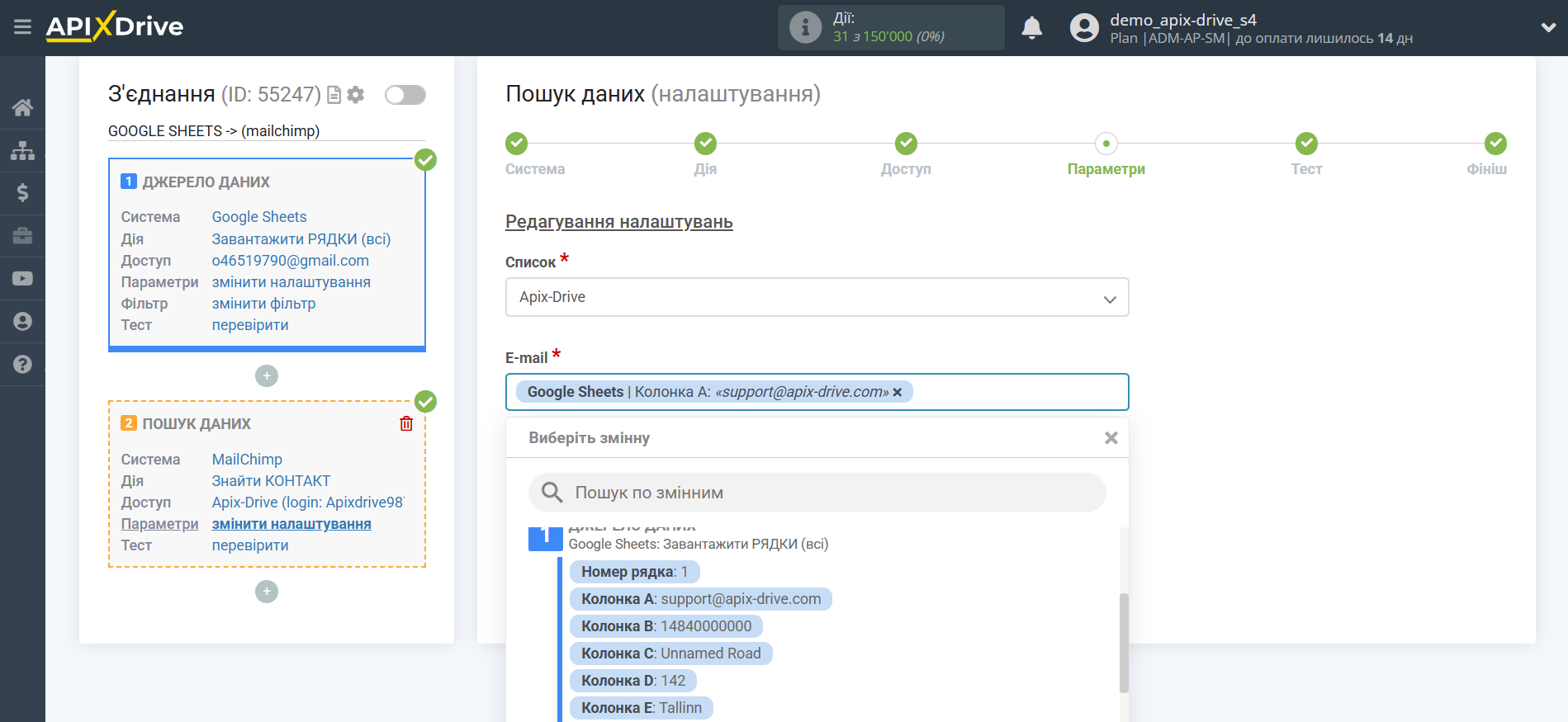Click the variable search magnifier icon

pyautogui.click(x=552, y=493)
